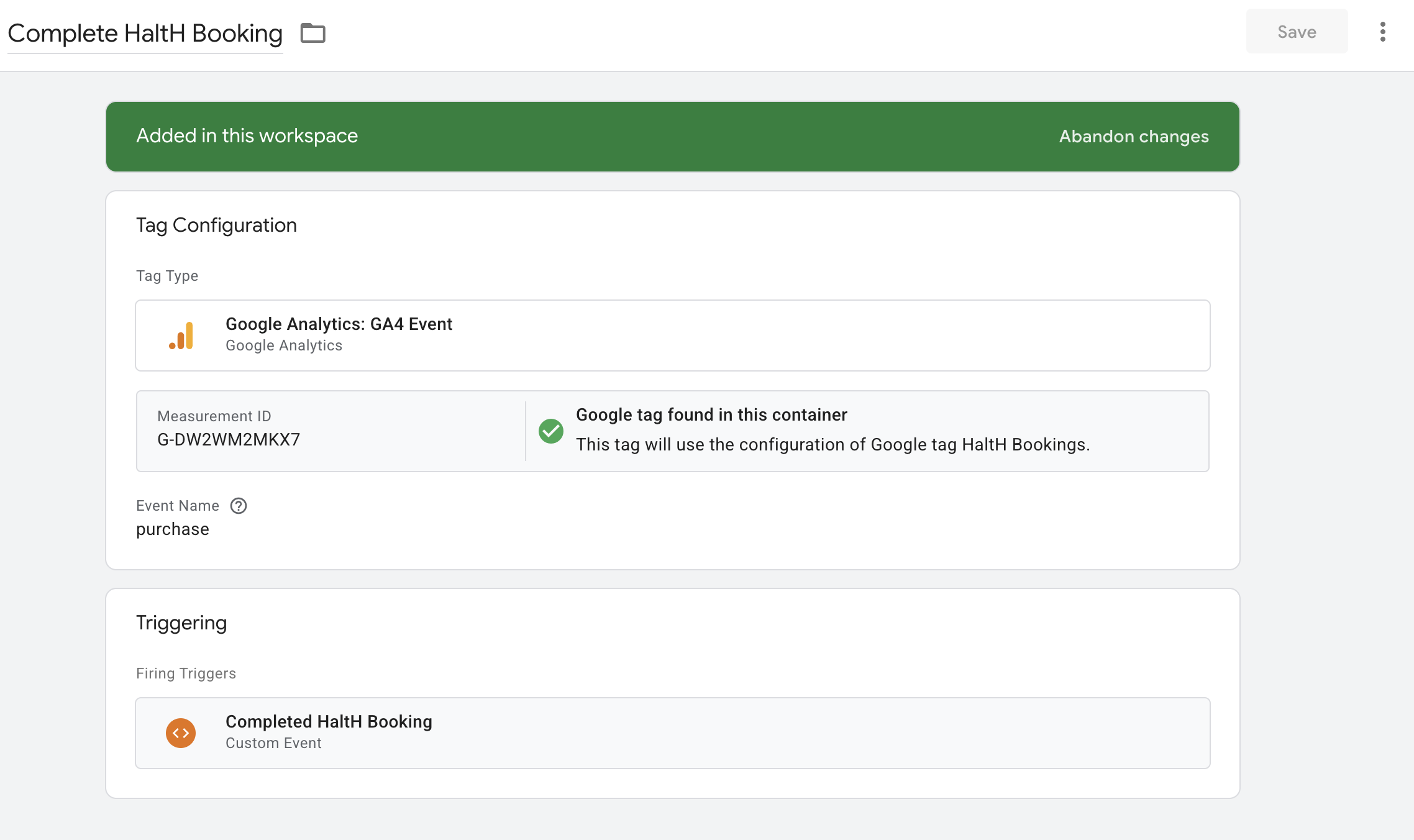The height and width of the screenshot is (840, 1414).
Task: Edit the tag name Complete HaltH Booking
Action: pyautogui.click(x=145, y=34)
